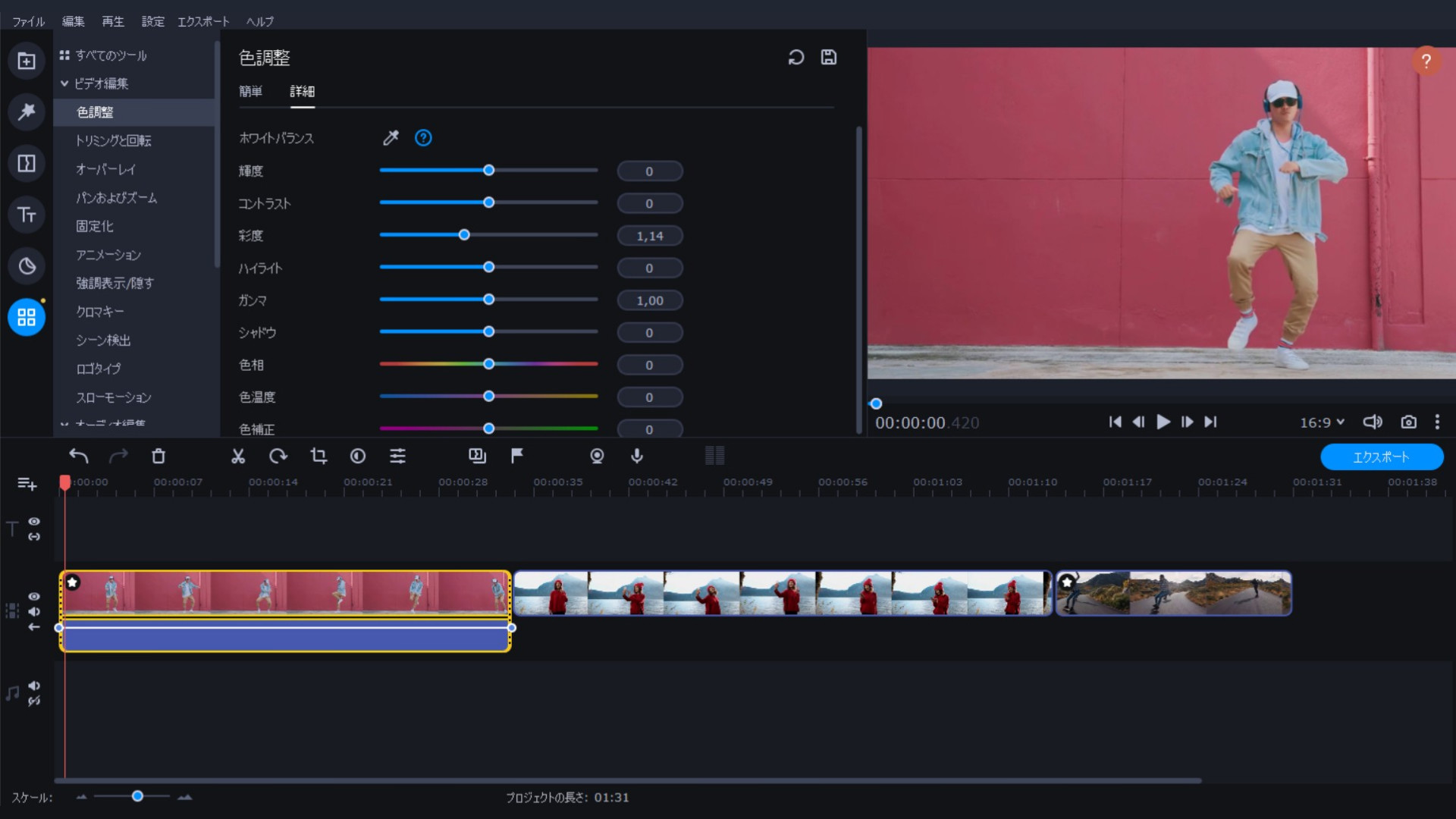The height and width of the screenshot is (819, 1456).
Task: Open color adjustment half-circle toolbar icon
Action: [358, 456]
